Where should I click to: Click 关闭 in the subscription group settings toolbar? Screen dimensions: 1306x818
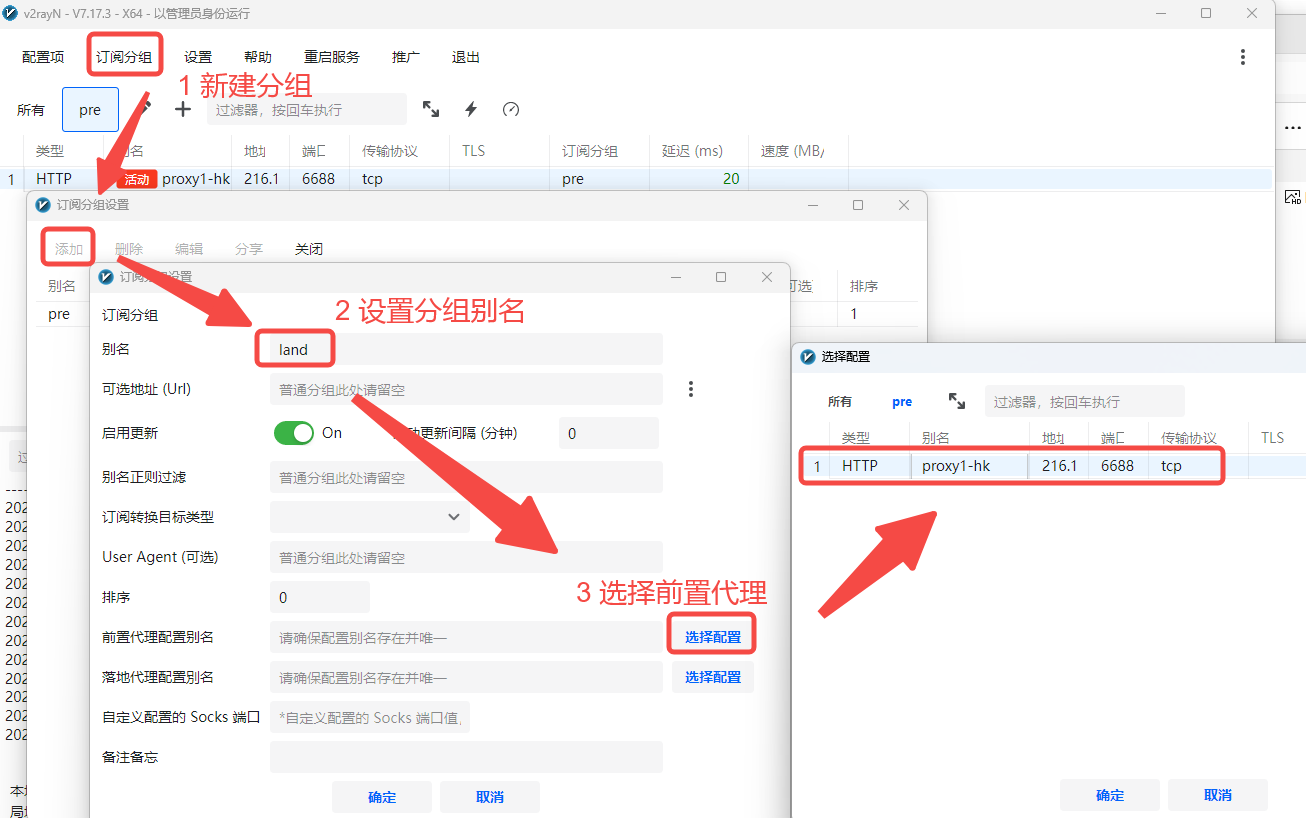click(309, 249)
